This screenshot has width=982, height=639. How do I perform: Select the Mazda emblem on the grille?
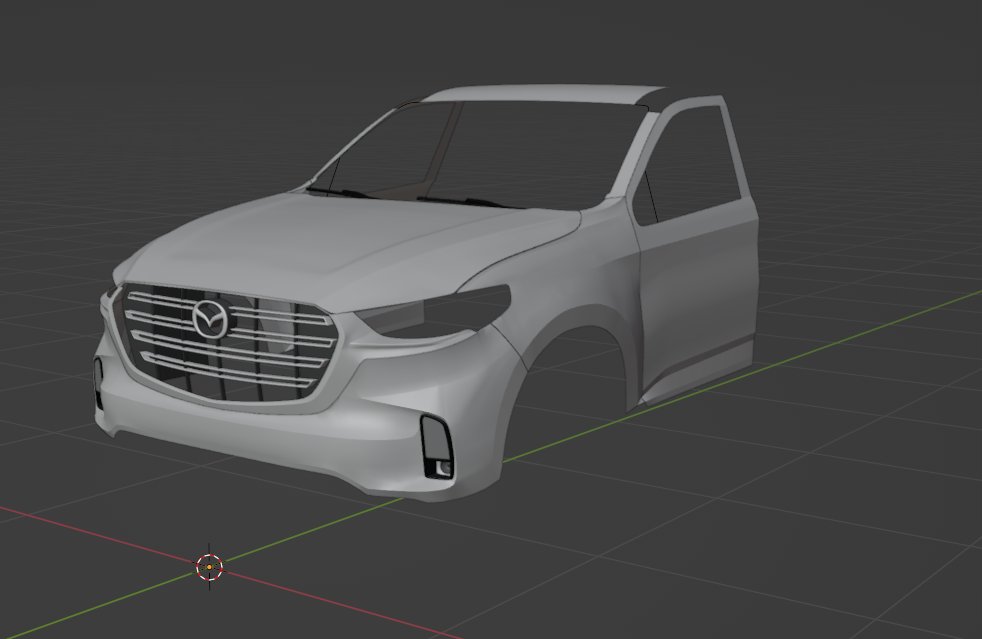211,320
